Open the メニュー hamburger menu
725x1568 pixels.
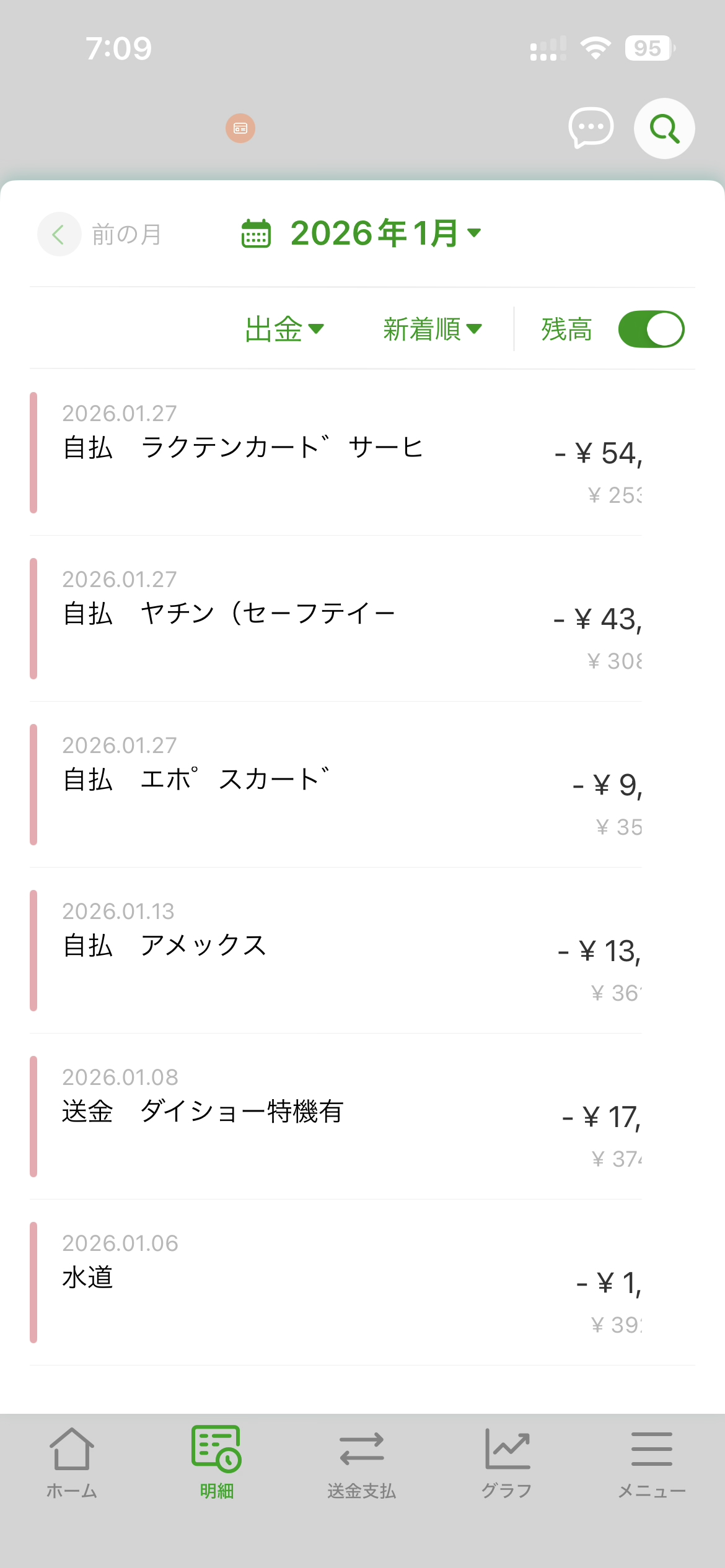click(x=652, y=1463)
